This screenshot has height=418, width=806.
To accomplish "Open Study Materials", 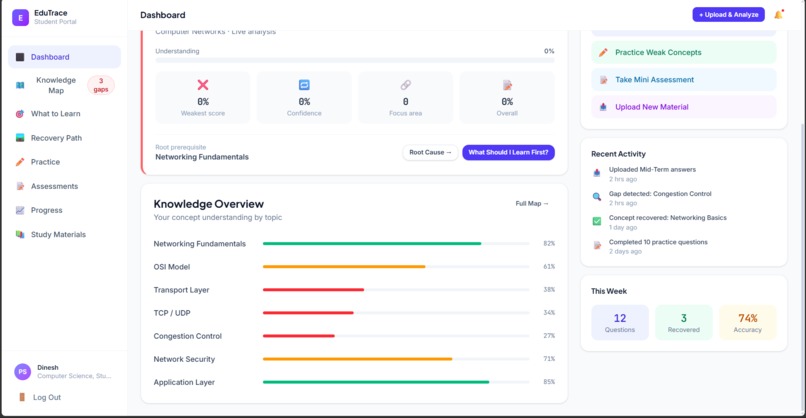I will 65,234.
